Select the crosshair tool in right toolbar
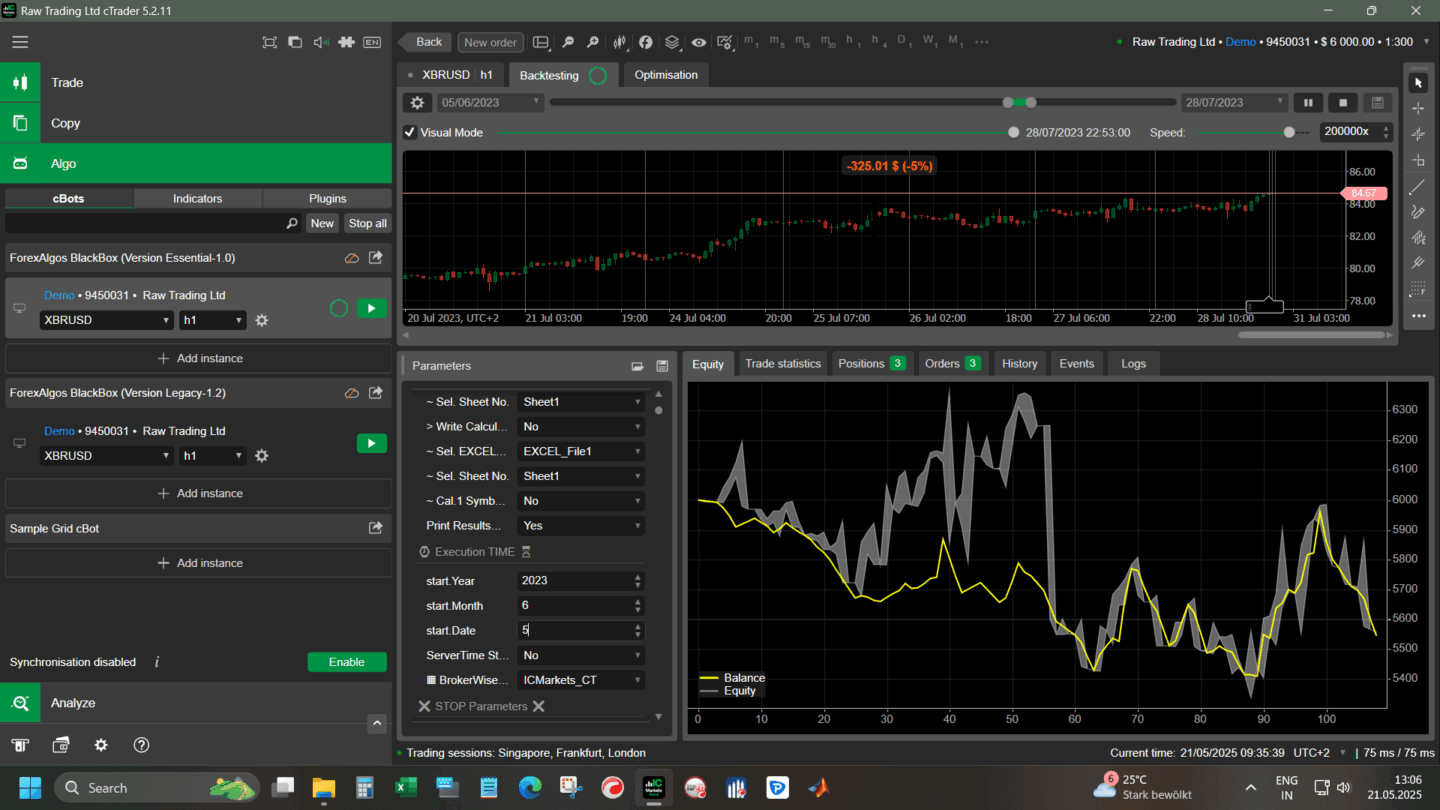This screenshot has width=1440, height=810. click(1417, 108)
